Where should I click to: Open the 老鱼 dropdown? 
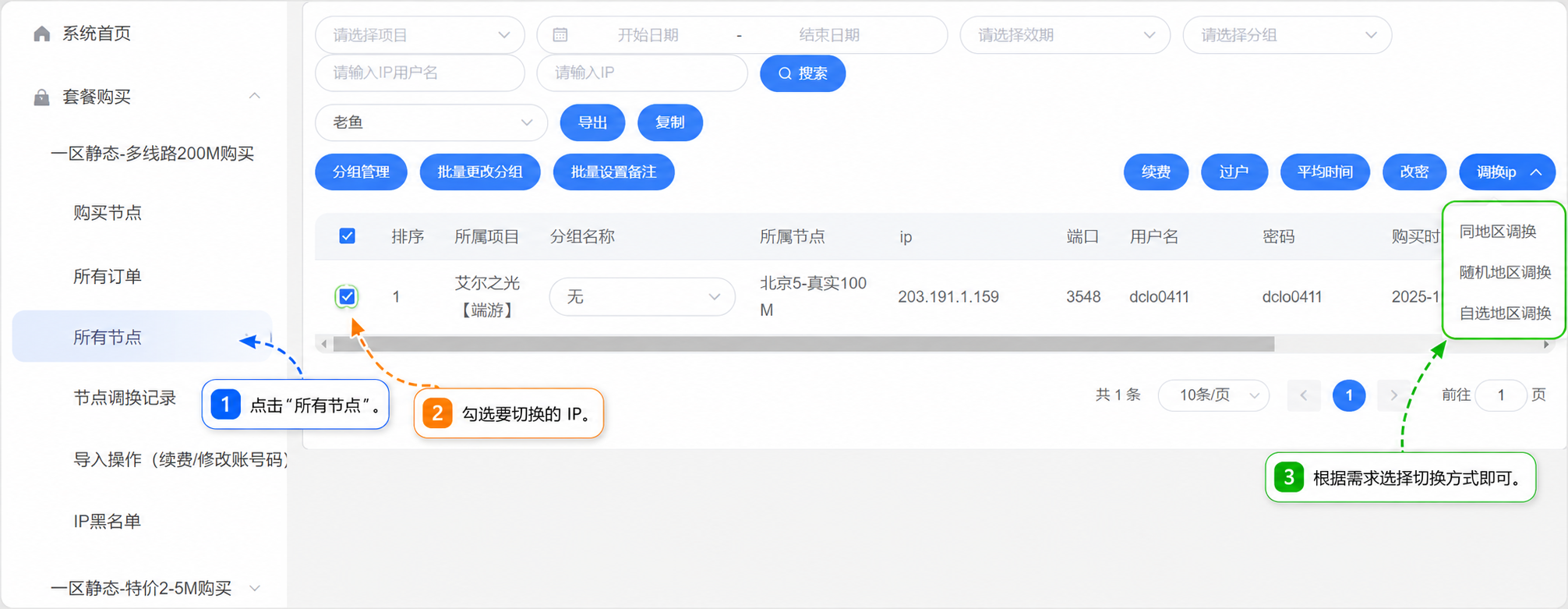click(431, 122)
